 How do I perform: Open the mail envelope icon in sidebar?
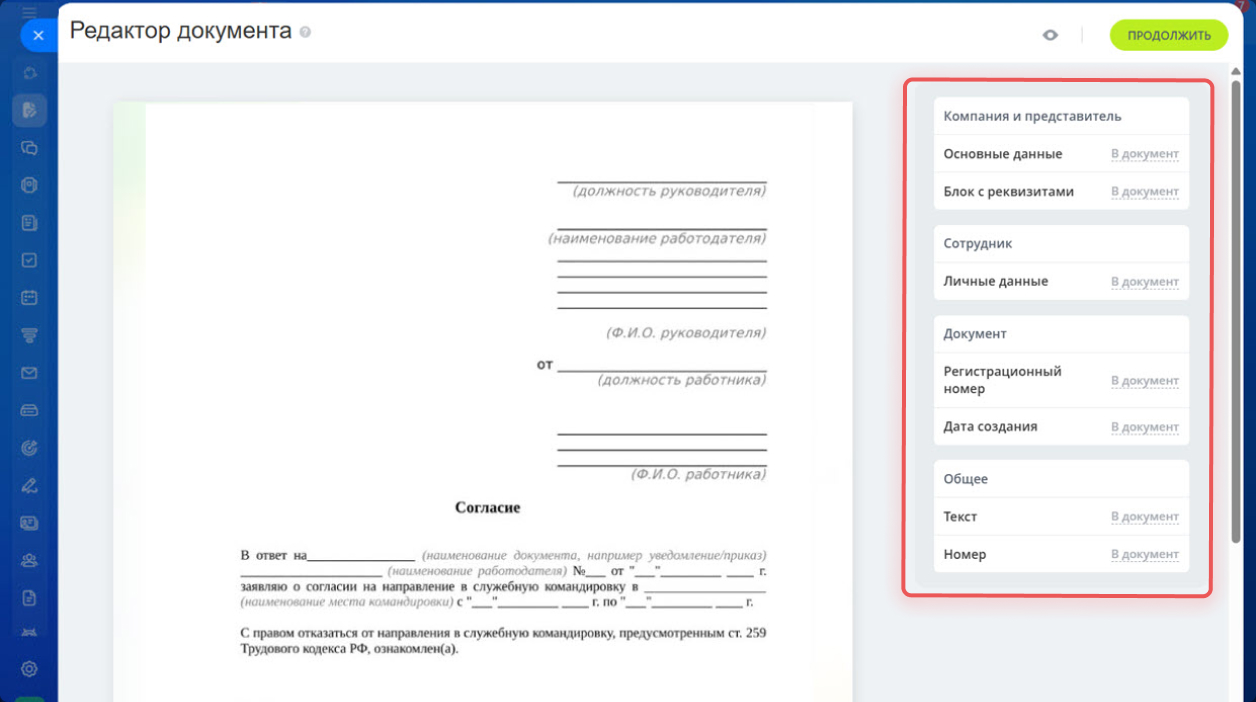tap(29, 373)
